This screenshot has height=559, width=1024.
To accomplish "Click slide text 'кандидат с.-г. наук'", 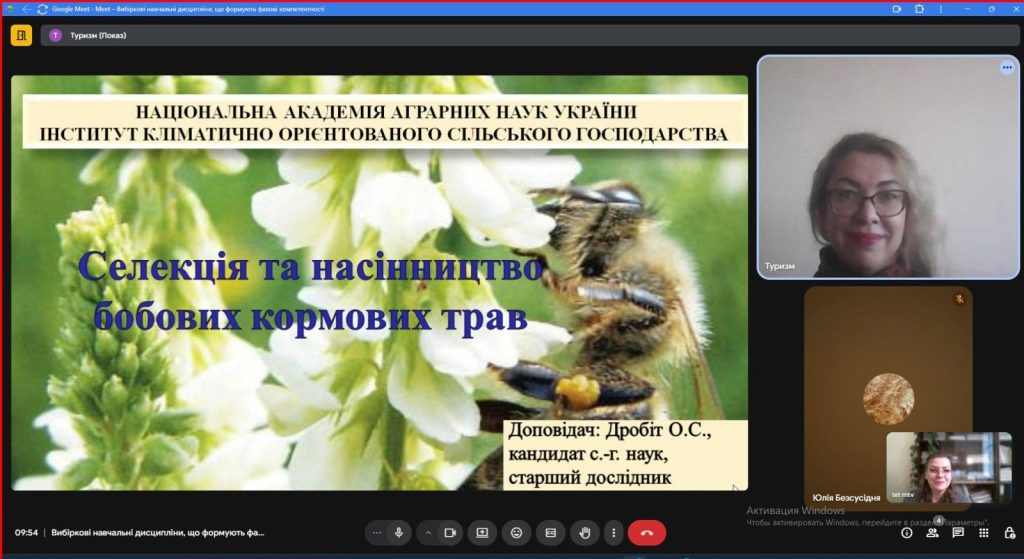I will click(x=588, y=454).
